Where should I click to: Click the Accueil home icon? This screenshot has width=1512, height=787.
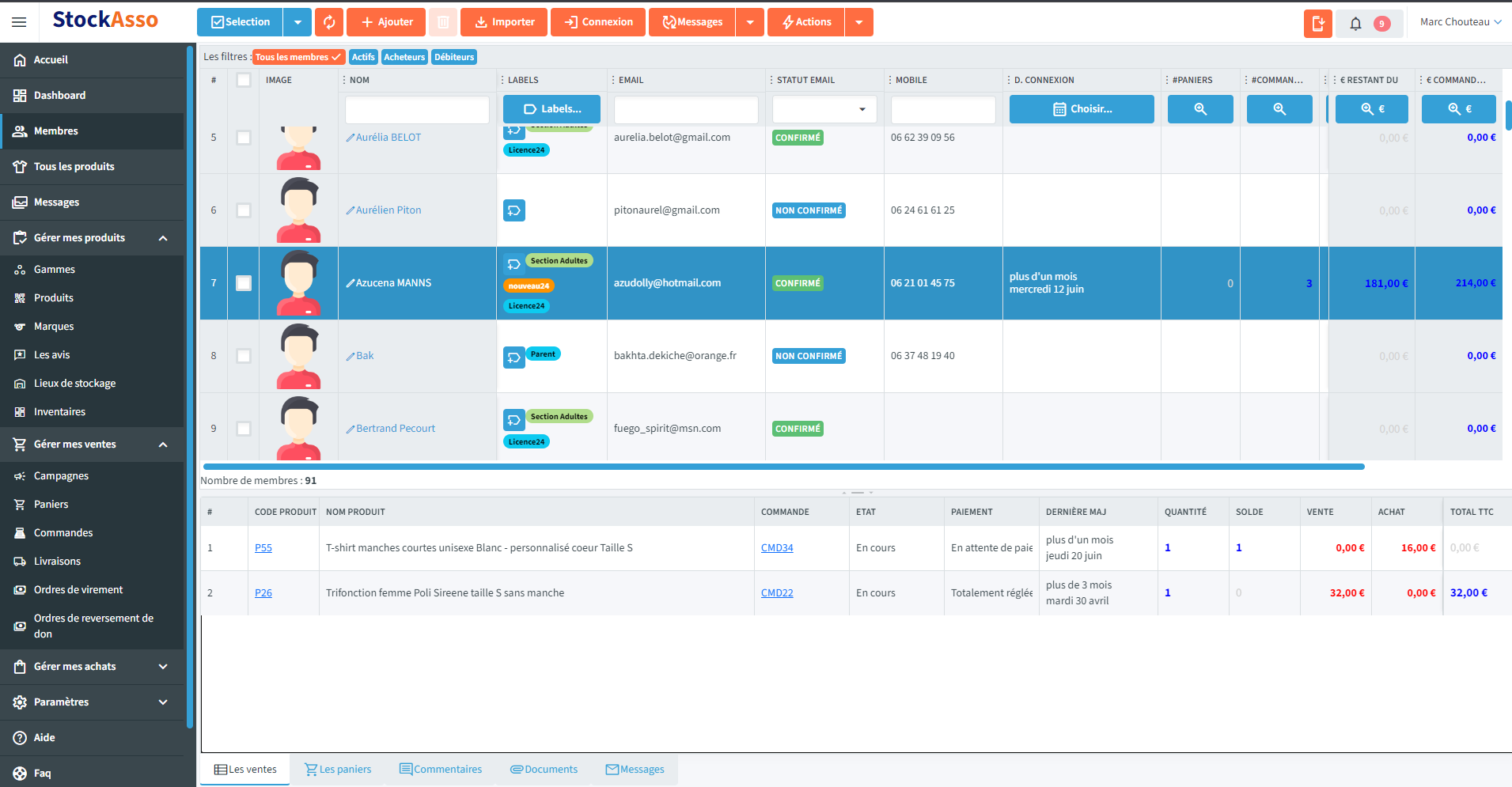pyautogui.click(x=20, y=60)
